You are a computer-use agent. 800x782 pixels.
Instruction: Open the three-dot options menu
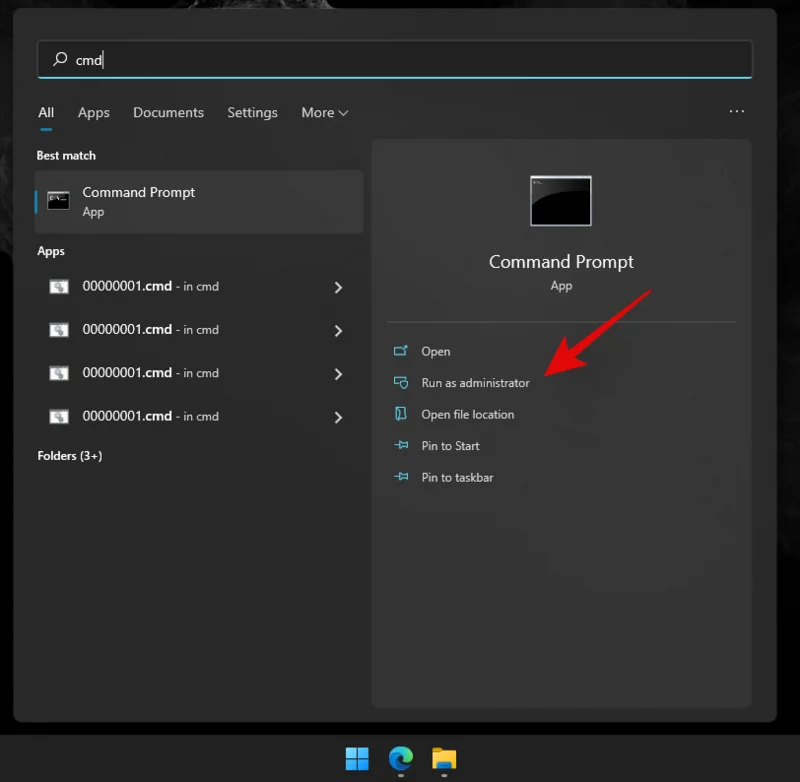pos(737,112)
